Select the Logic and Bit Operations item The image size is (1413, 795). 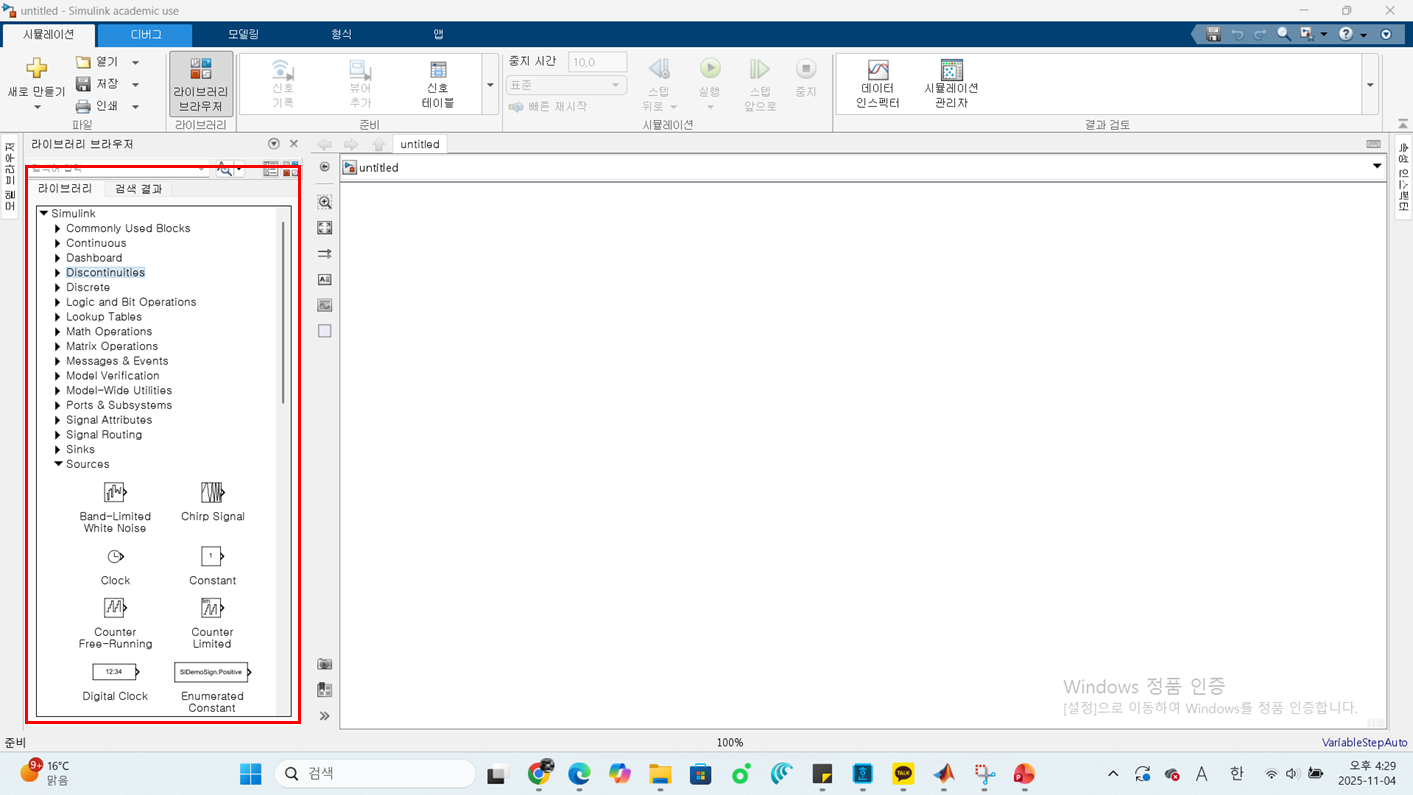coord(131,302)
